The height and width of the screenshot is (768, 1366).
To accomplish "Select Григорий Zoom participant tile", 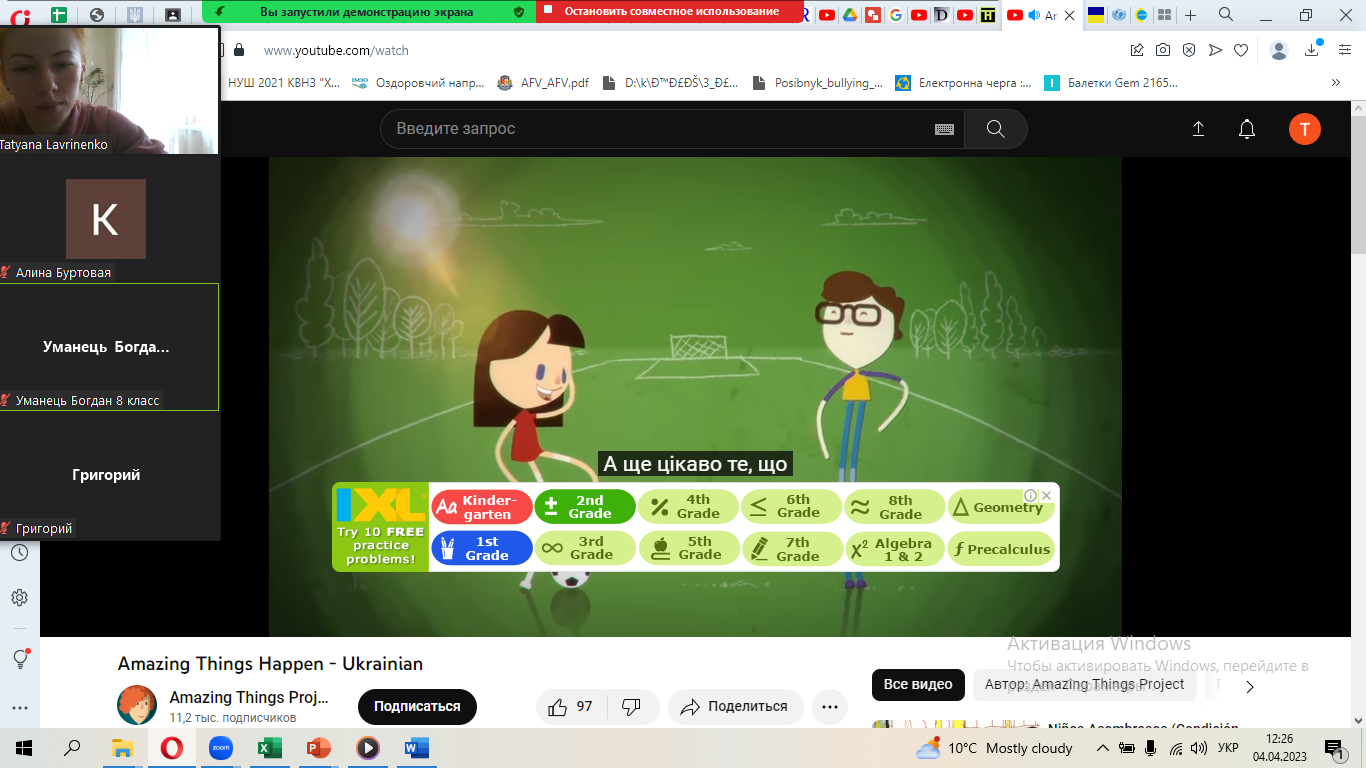I will coord(109,475).
